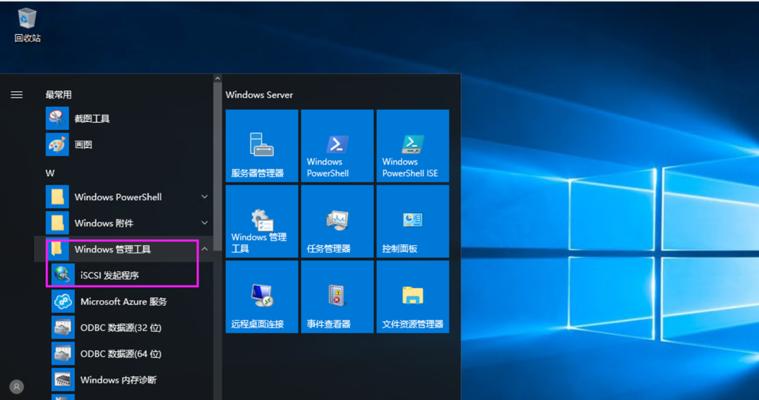Open ODBC 数据源(32 位)

click(131, 327)
